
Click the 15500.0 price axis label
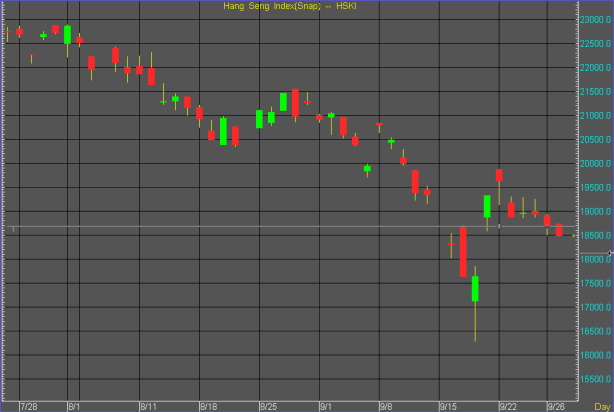(595, 379)
